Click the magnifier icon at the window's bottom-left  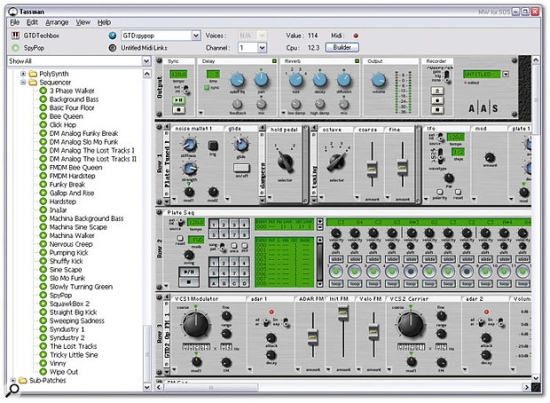[x=13, y=390]
